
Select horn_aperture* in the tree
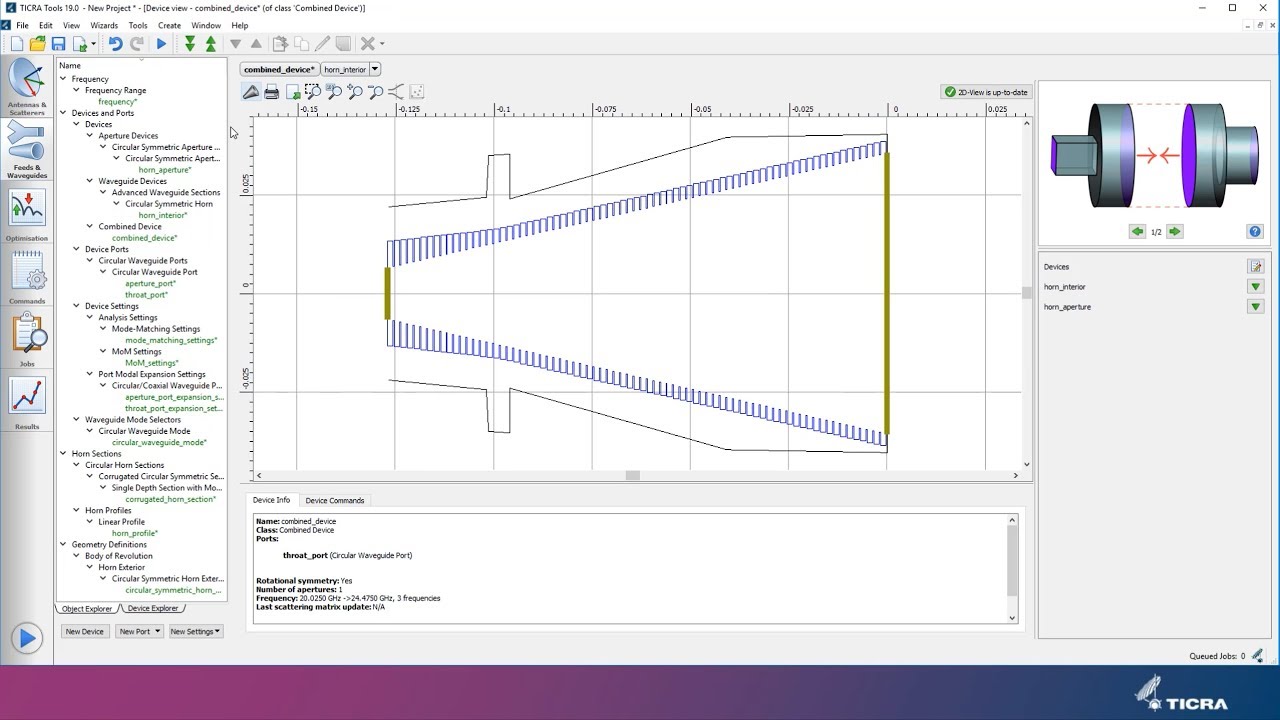[165, 170]
